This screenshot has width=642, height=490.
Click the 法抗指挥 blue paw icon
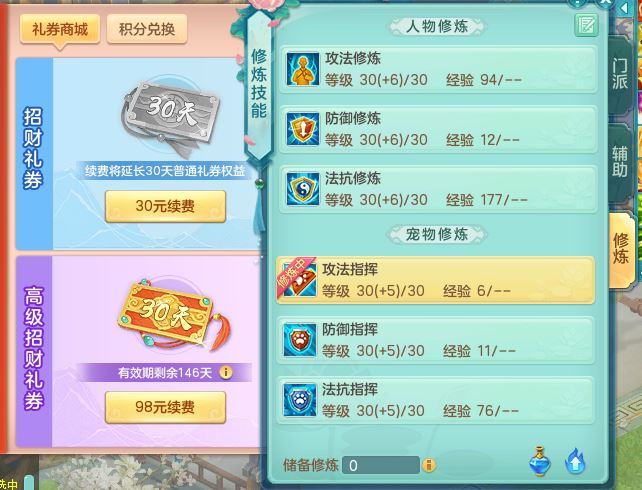point(300,400)
